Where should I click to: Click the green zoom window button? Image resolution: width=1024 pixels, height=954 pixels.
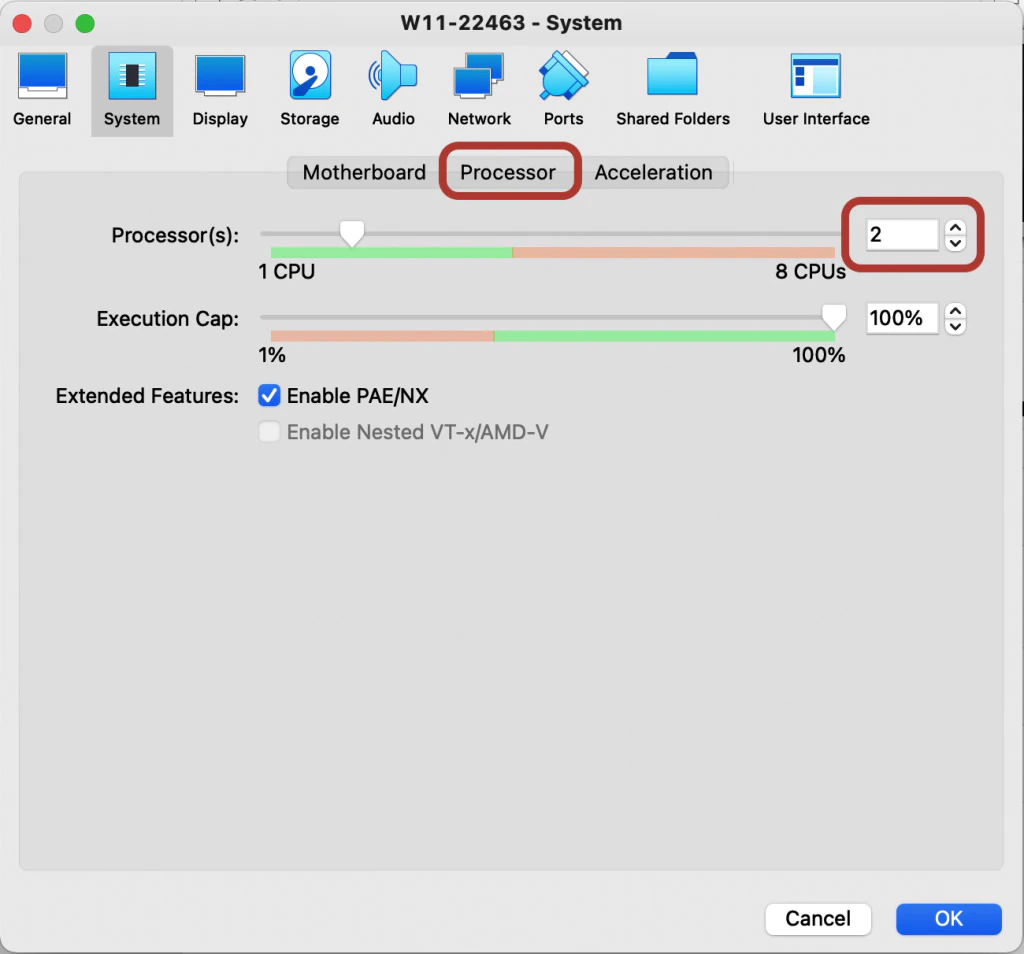click(x=85, y=24)
